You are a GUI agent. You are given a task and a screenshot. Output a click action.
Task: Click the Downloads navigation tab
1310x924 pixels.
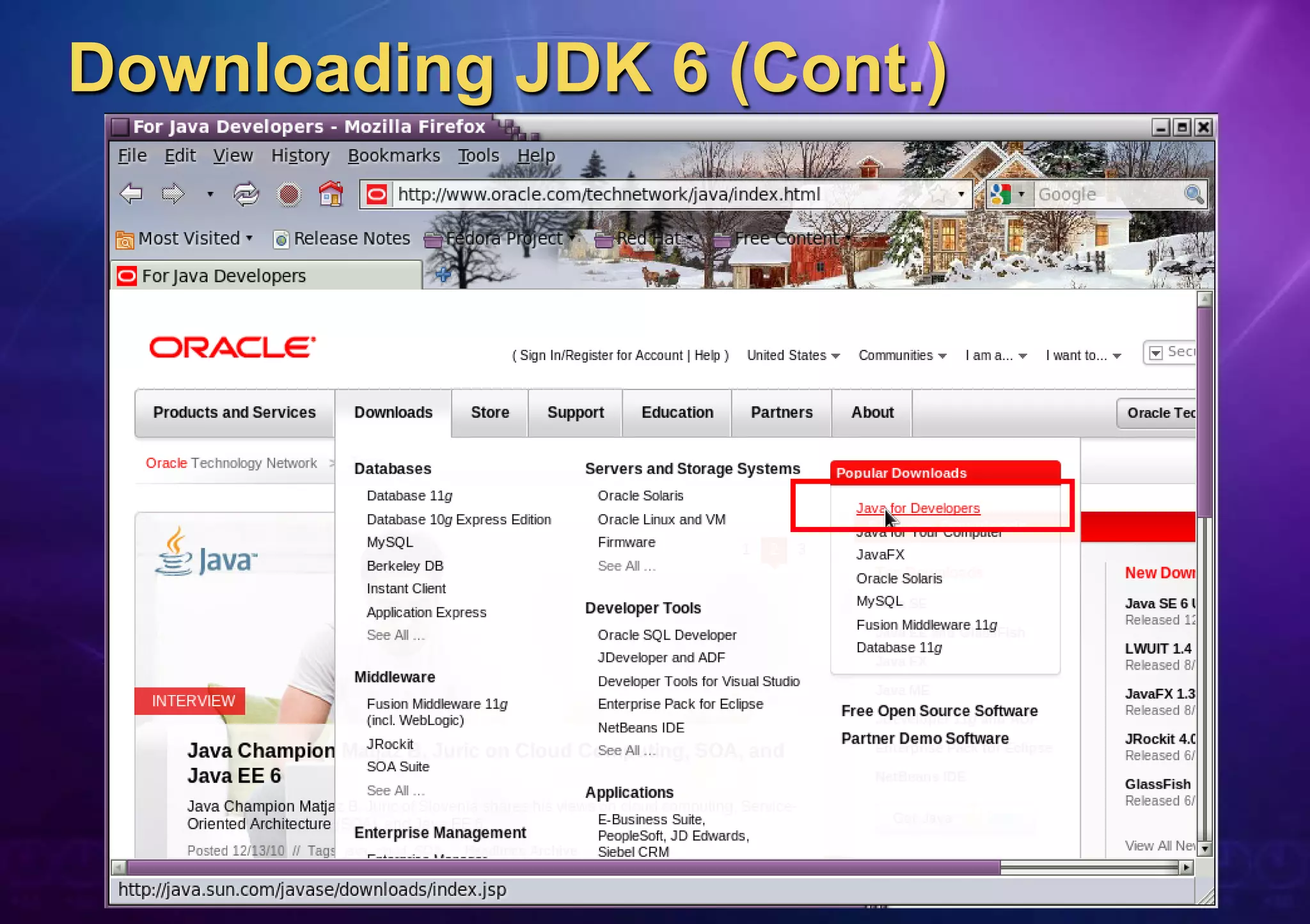coord(393,412)
